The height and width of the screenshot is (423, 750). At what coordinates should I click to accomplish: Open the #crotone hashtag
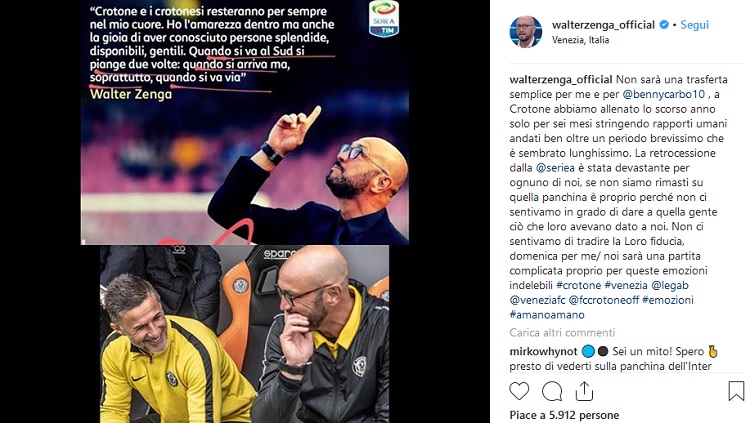(578, 285)
